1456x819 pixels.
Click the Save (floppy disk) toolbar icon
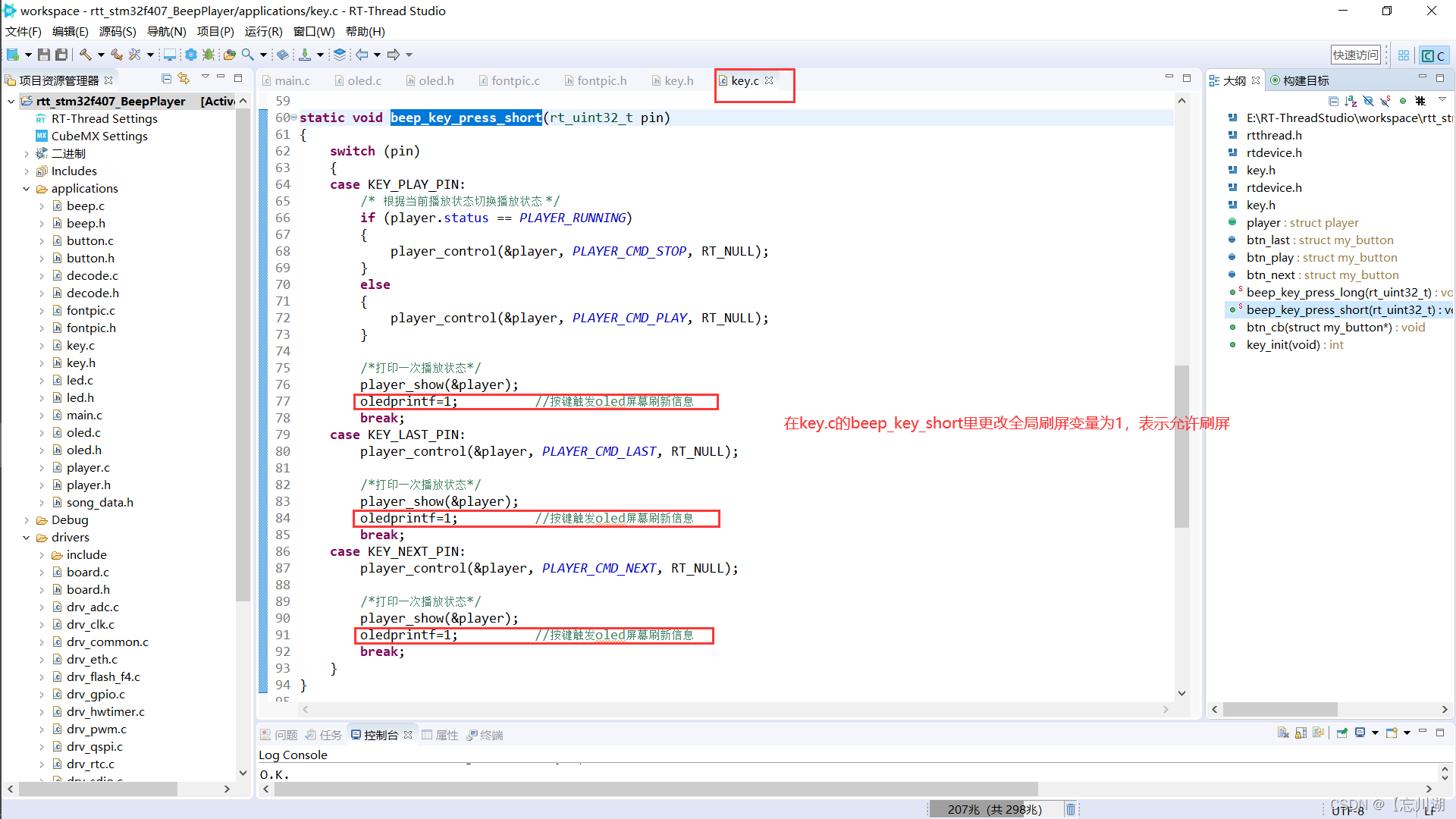coord(44,55)
